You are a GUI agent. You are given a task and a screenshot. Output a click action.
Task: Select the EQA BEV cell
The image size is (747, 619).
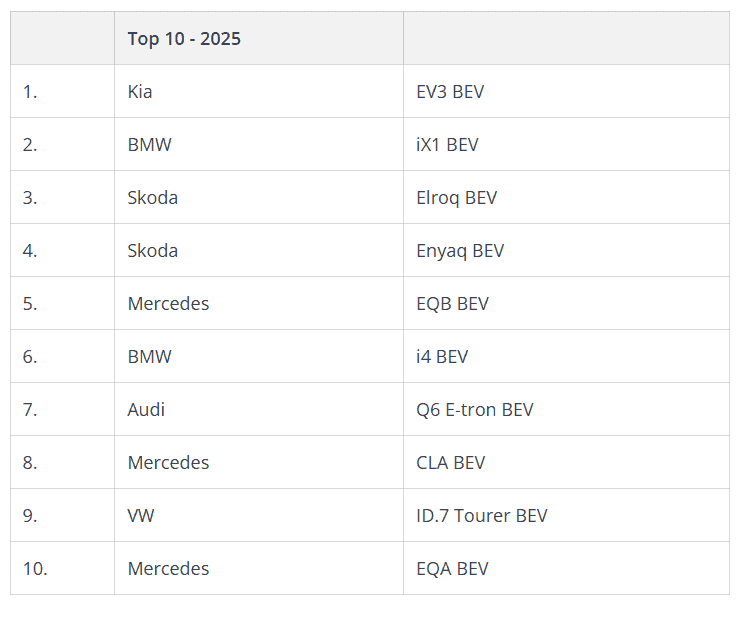point(452,569)
